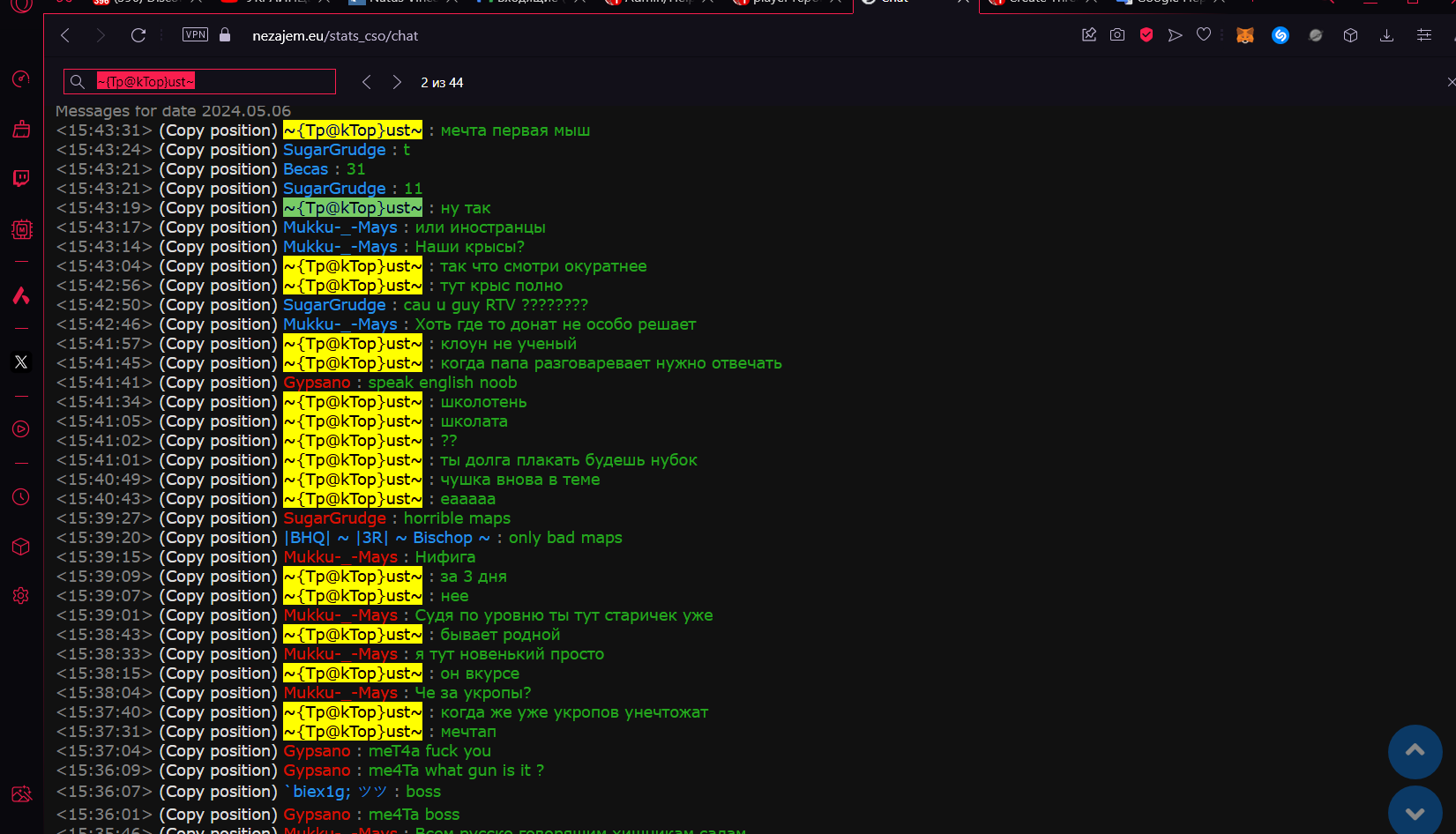The image size is (1456, 834).
Task: Go to previous search match arrow
Action: click(x=367, y=82)
